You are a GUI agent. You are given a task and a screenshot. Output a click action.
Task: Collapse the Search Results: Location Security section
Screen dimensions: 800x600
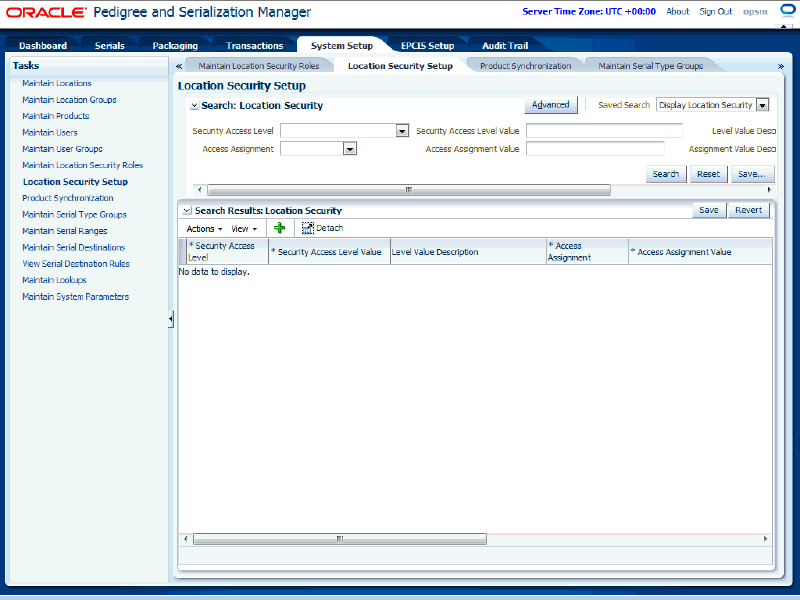pyautogui.click(x=187, y=211)
